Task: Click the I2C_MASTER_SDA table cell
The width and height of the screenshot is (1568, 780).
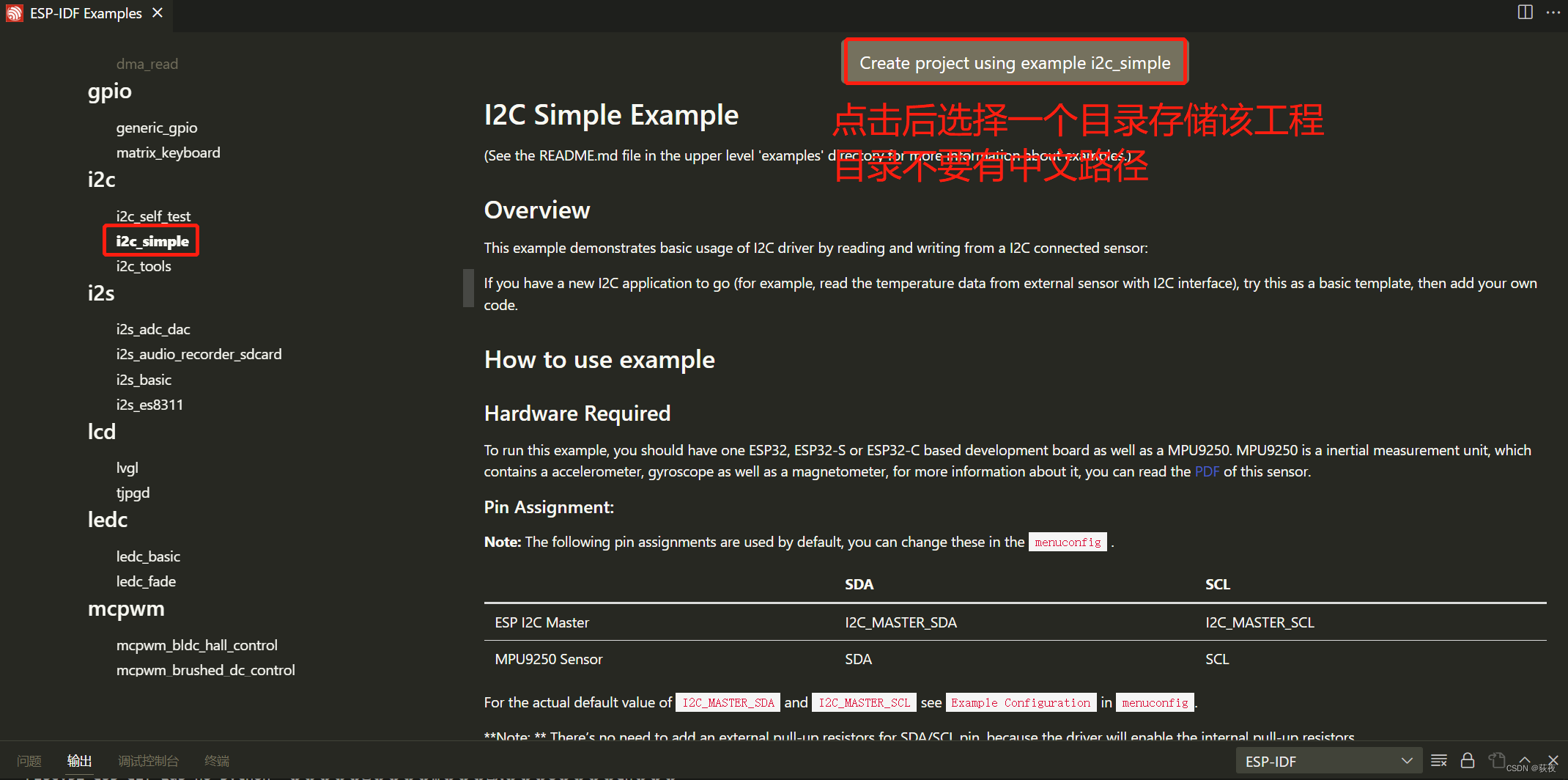Action: pos(901,622)
